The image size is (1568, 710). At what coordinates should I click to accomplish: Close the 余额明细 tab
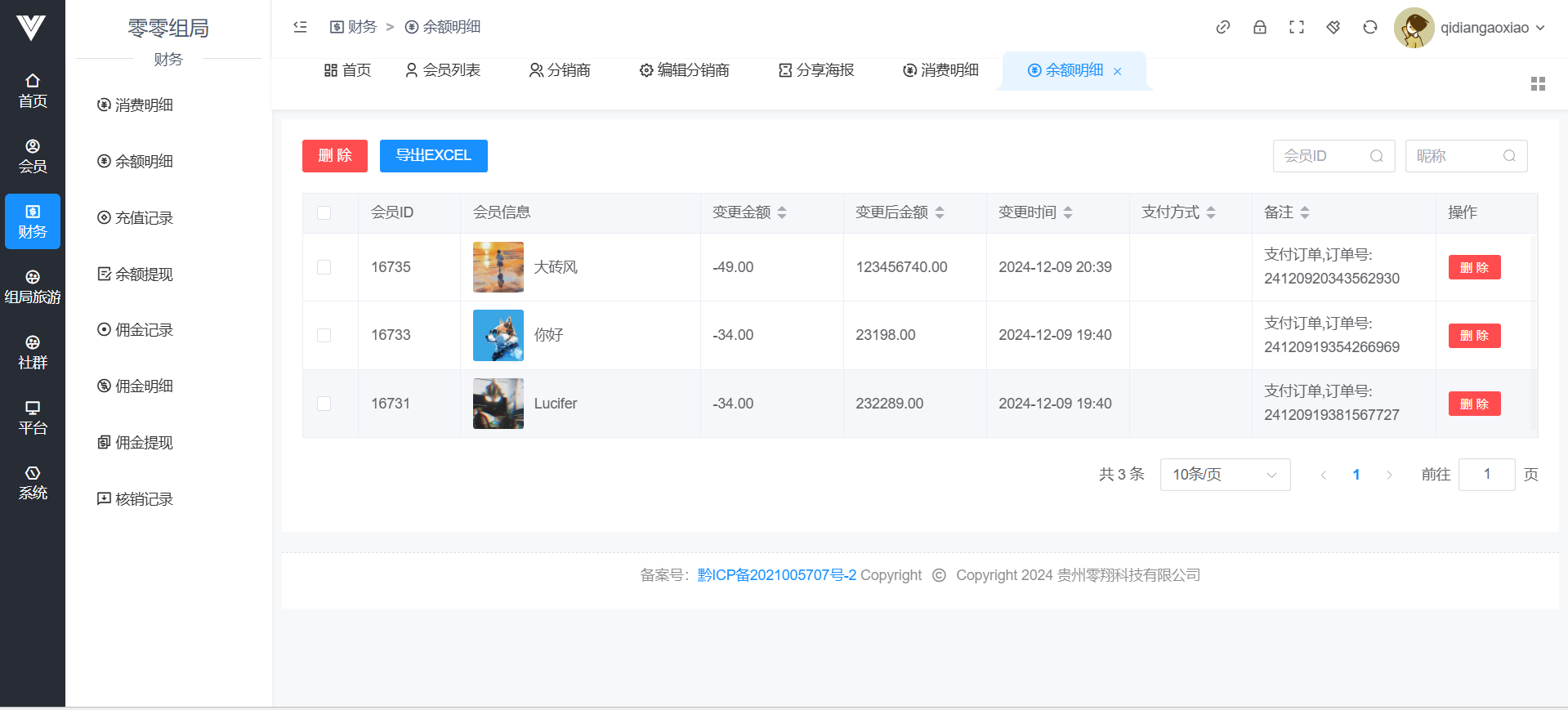[x=1117, y=72]
